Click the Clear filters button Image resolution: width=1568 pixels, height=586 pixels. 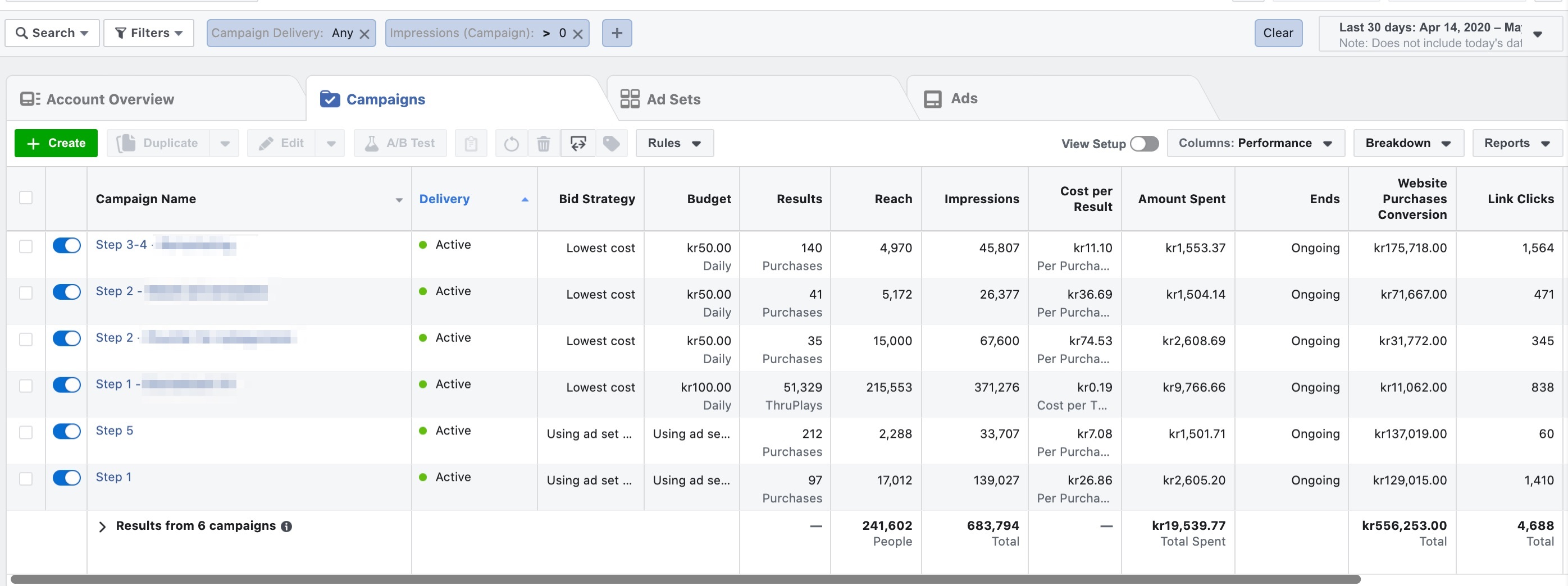(x=1278, y=33)
